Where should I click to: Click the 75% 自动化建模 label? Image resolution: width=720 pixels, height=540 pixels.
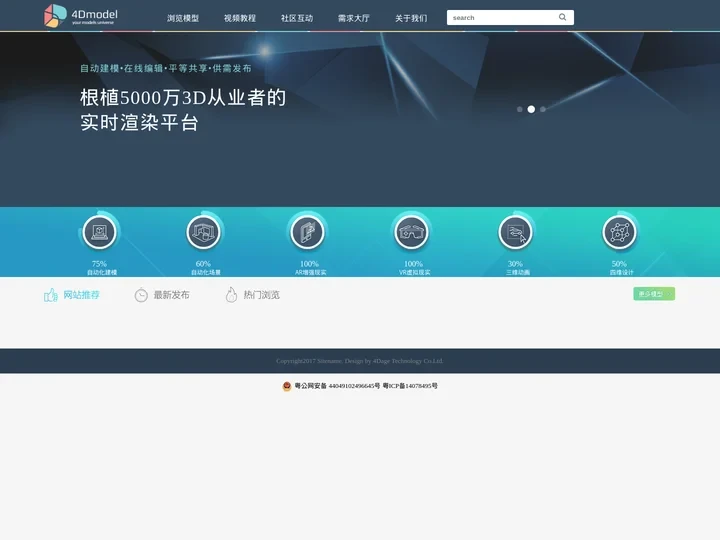[x=101, y=268]
